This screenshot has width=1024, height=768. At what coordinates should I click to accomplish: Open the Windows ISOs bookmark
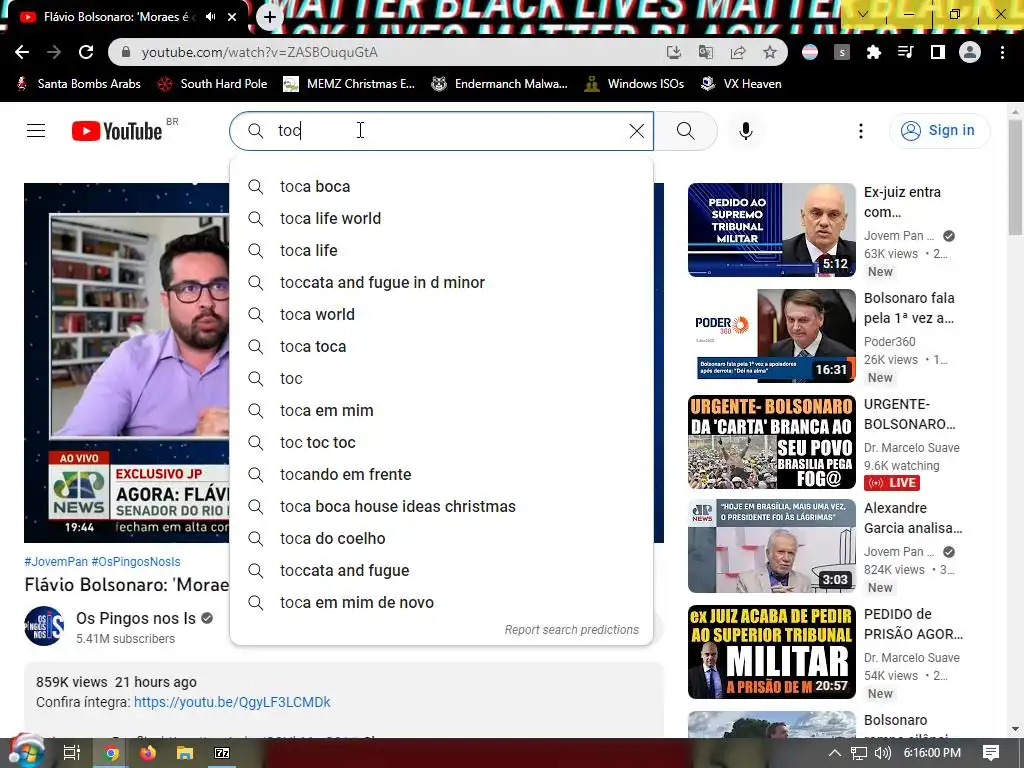[x=635, y=84]
